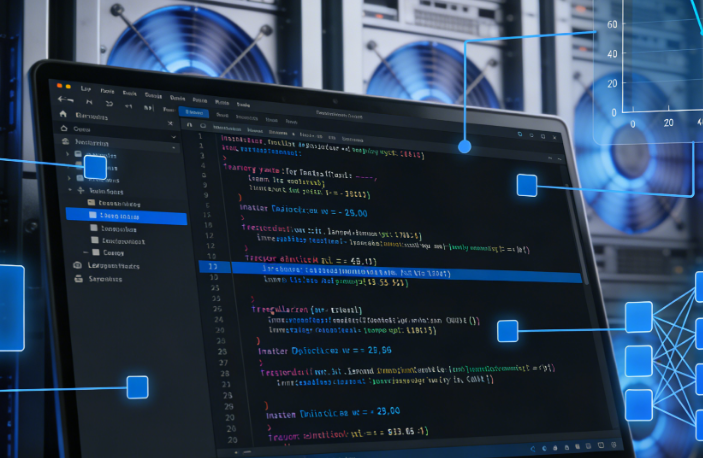Click the skip-forward play icon in the toolbar
Screen dimensions: 703x458
point(148,108)
